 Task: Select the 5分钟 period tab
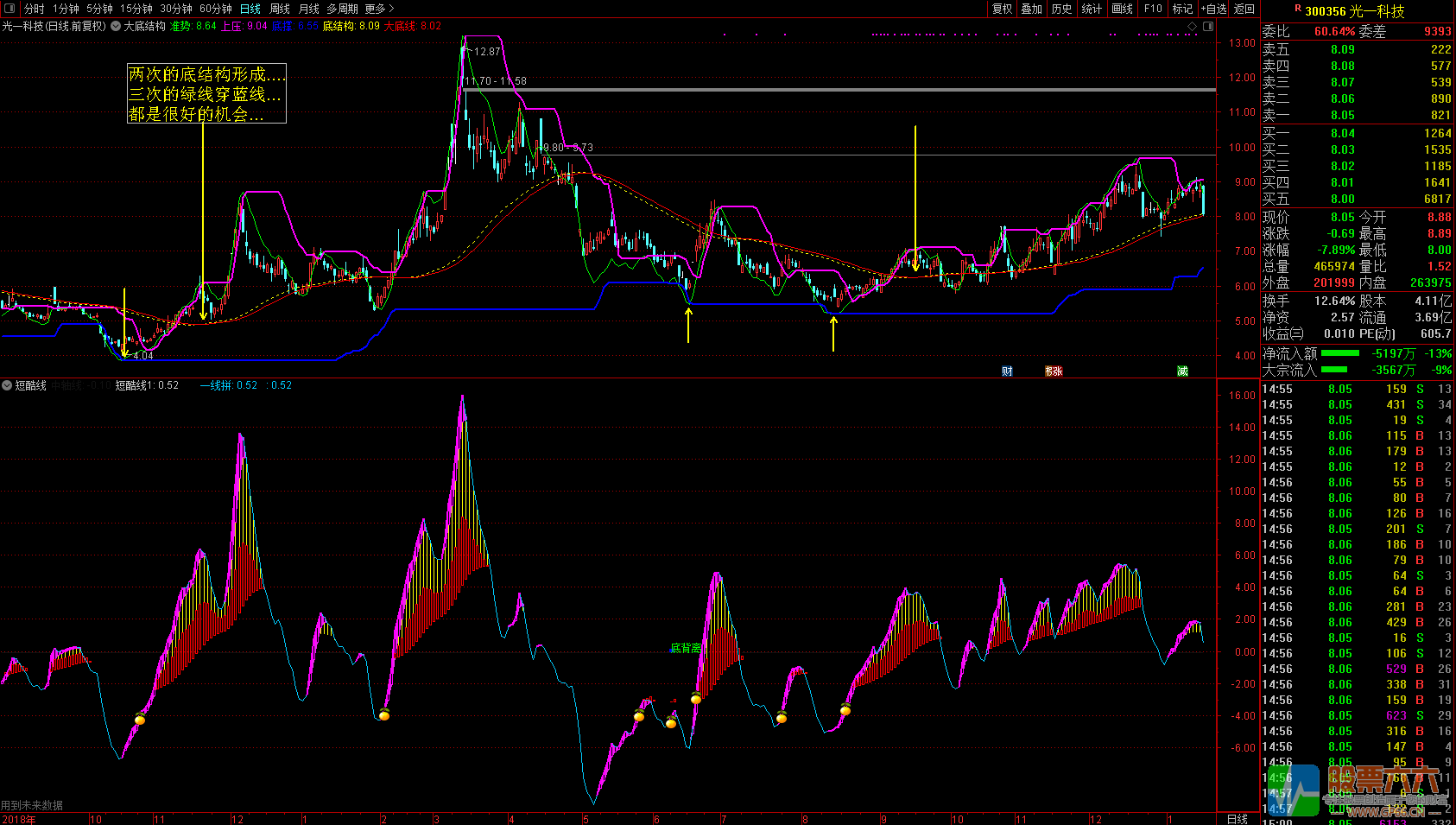coord(99,9)
